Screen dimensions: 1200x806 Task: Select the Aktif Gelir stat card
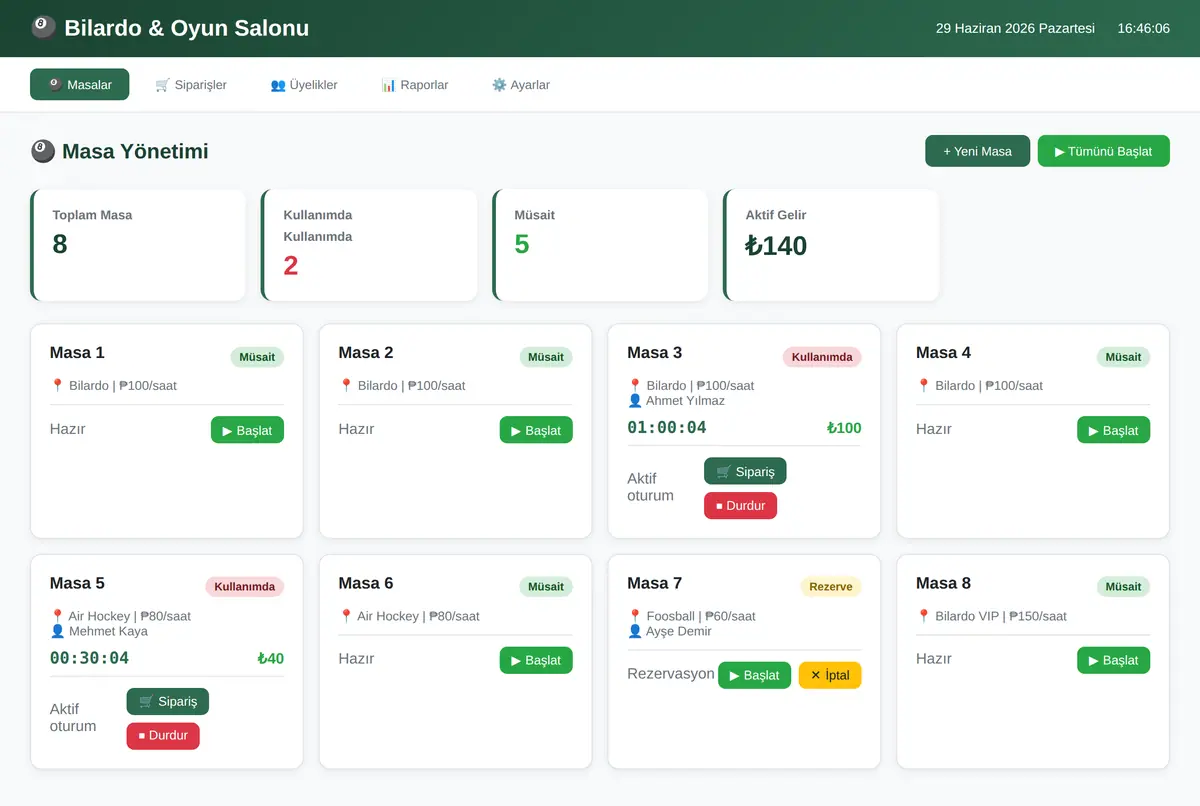(x=831, y=245)
